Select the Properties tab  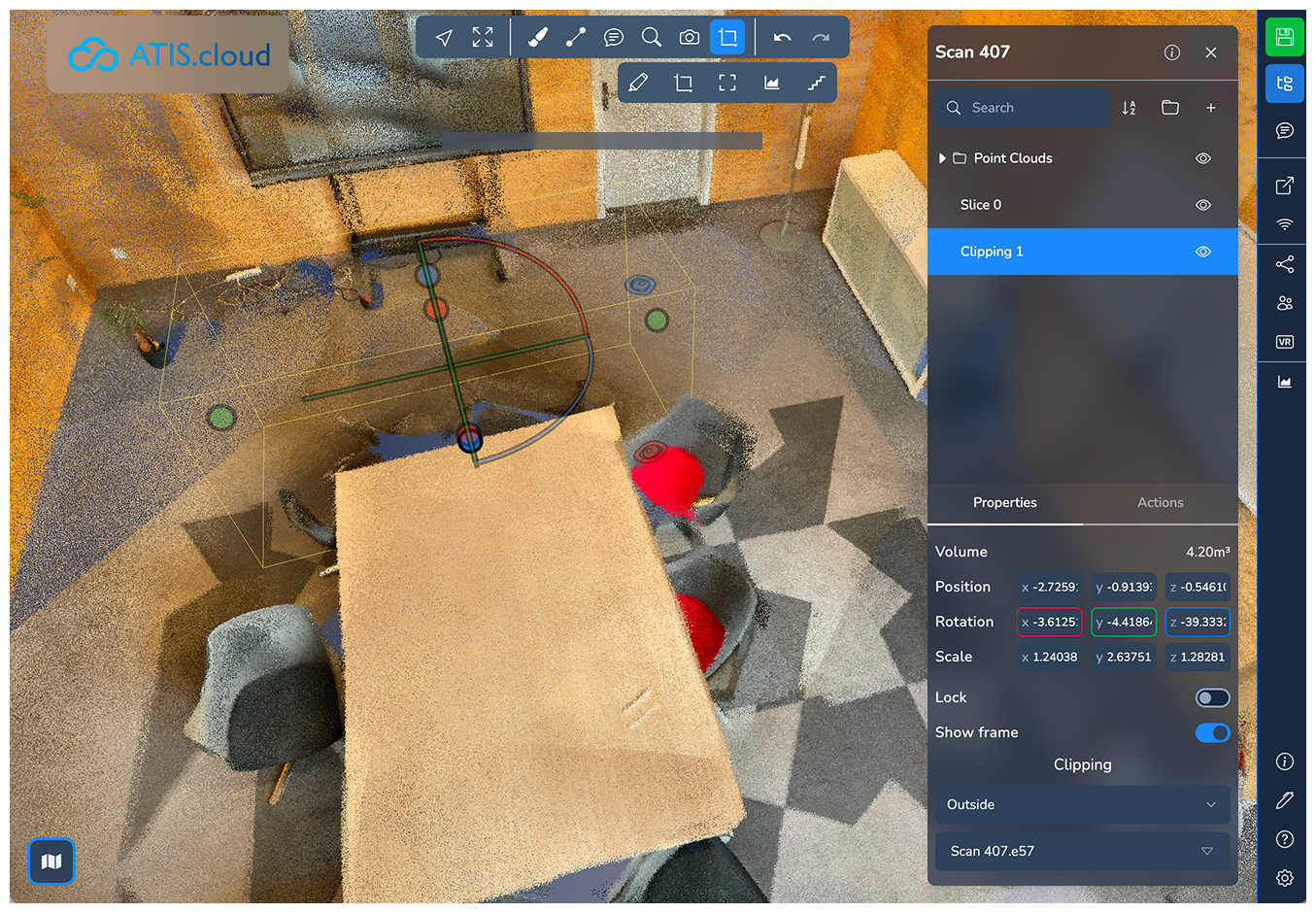(x=1004, y=502)
